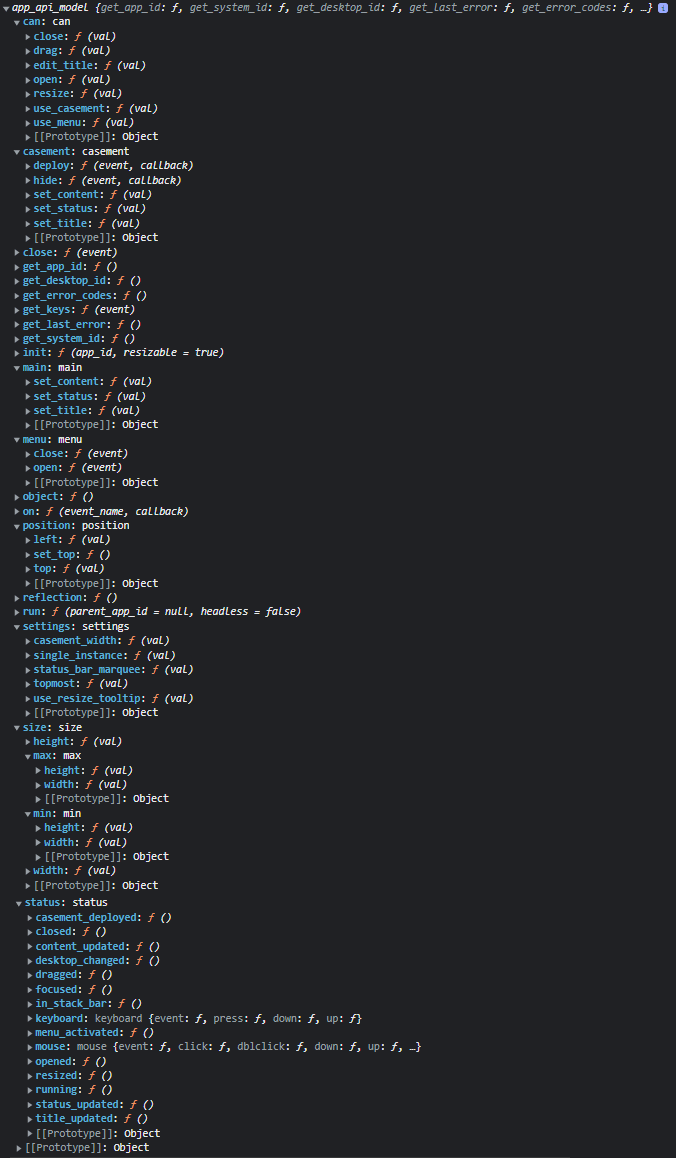The height and width of the screenshot is (1158, 676).
Task: Select the 'status_bar_marquee' setting row
Action: click(x=109, y=670)
